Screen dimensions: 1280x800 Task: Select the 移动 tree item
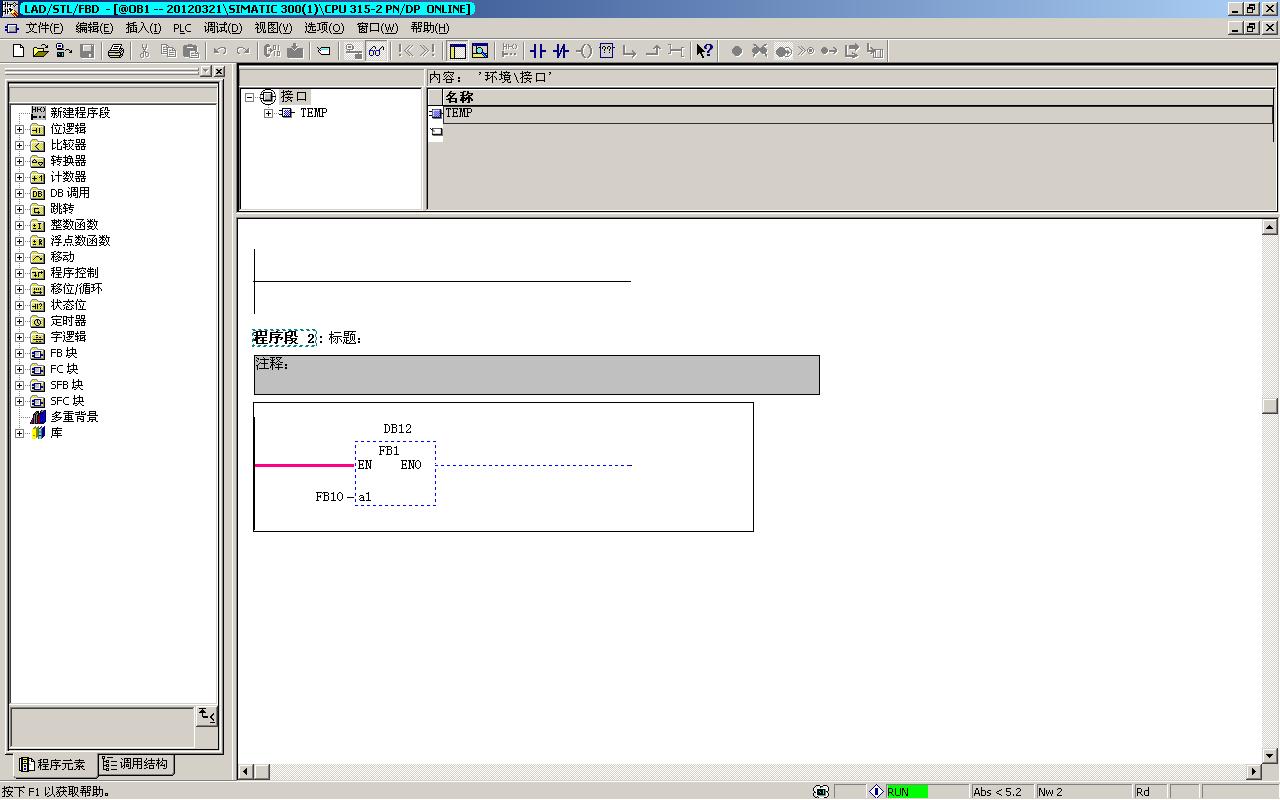pos(62,257)
